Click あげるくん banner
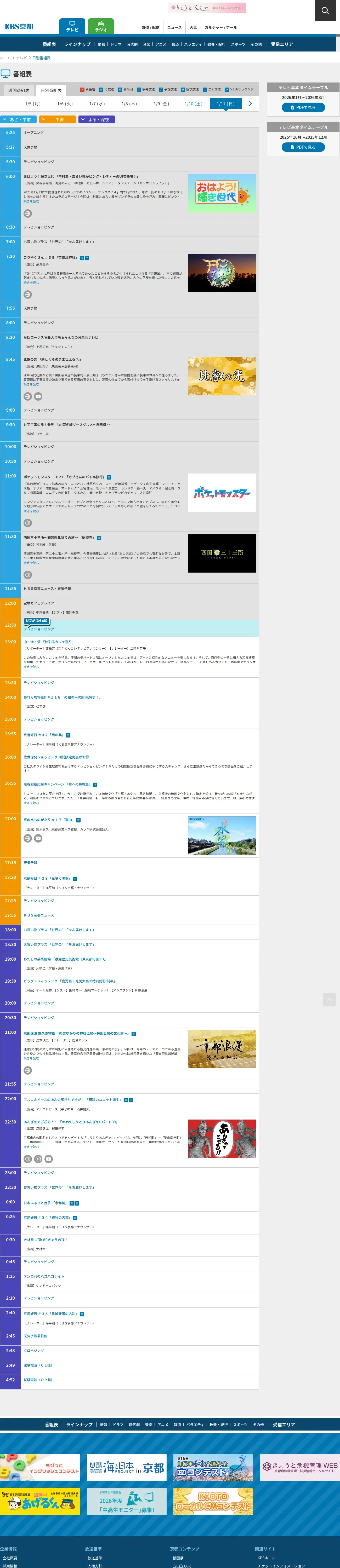This screenshot has height=1568, width=340. (39, 1501)
